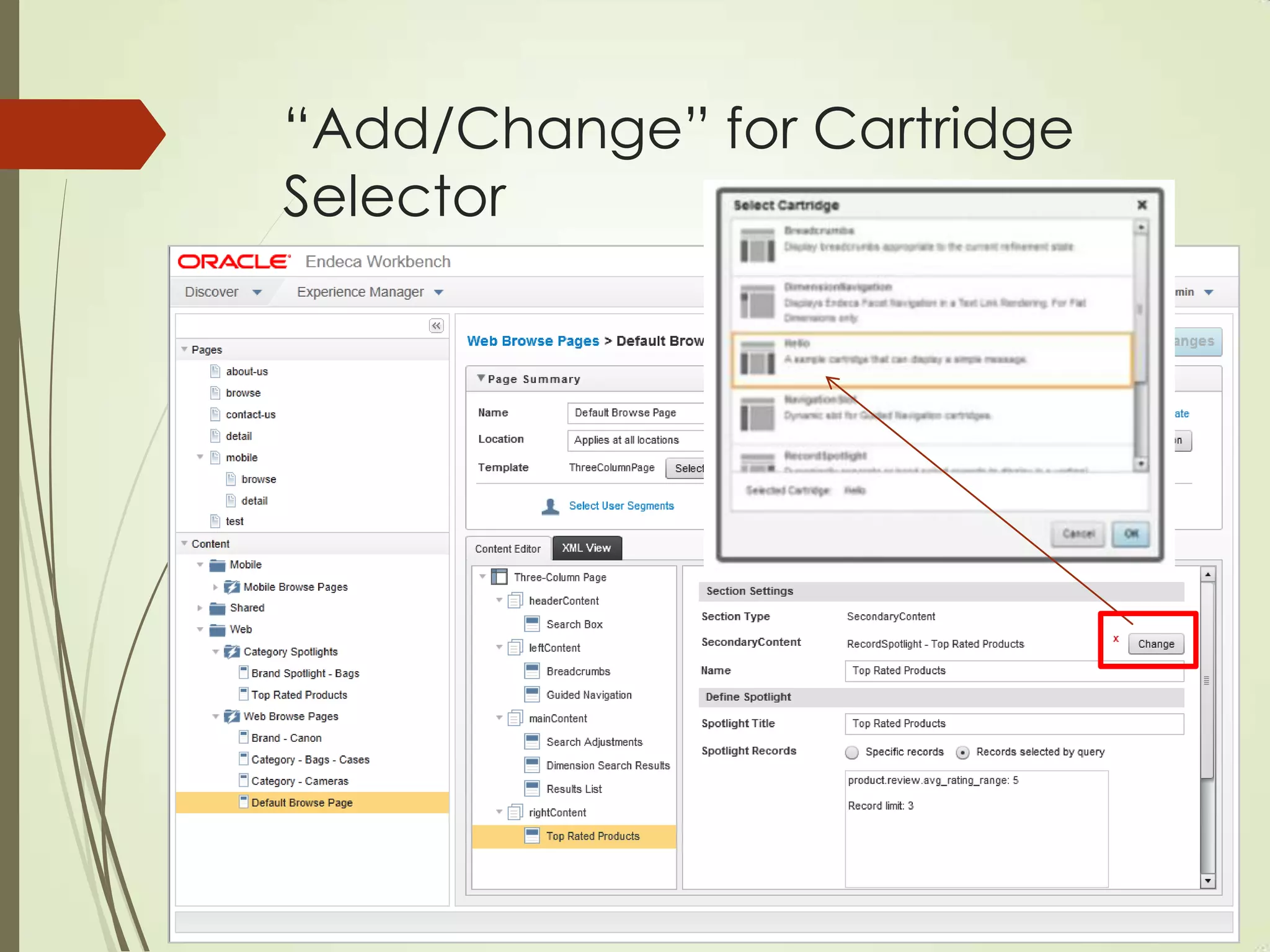The height and width of the screenshot is (952, 1270).
Task: Select Records selected by query option
Action: (x=962, y=752)
